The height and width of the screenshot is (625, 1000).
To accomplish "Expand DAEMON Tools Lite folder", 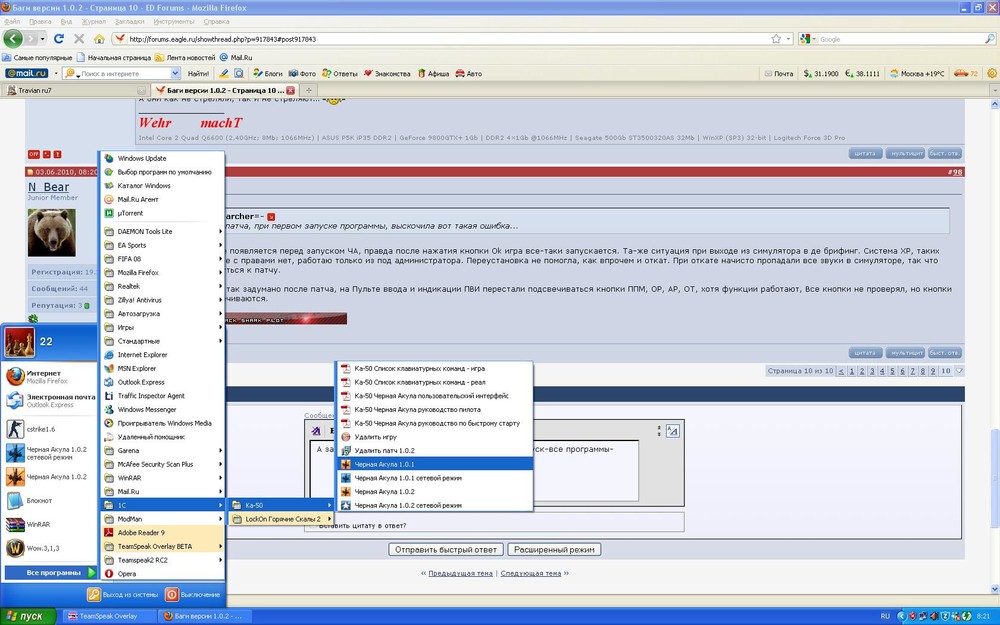I will [x=163, y=232].
